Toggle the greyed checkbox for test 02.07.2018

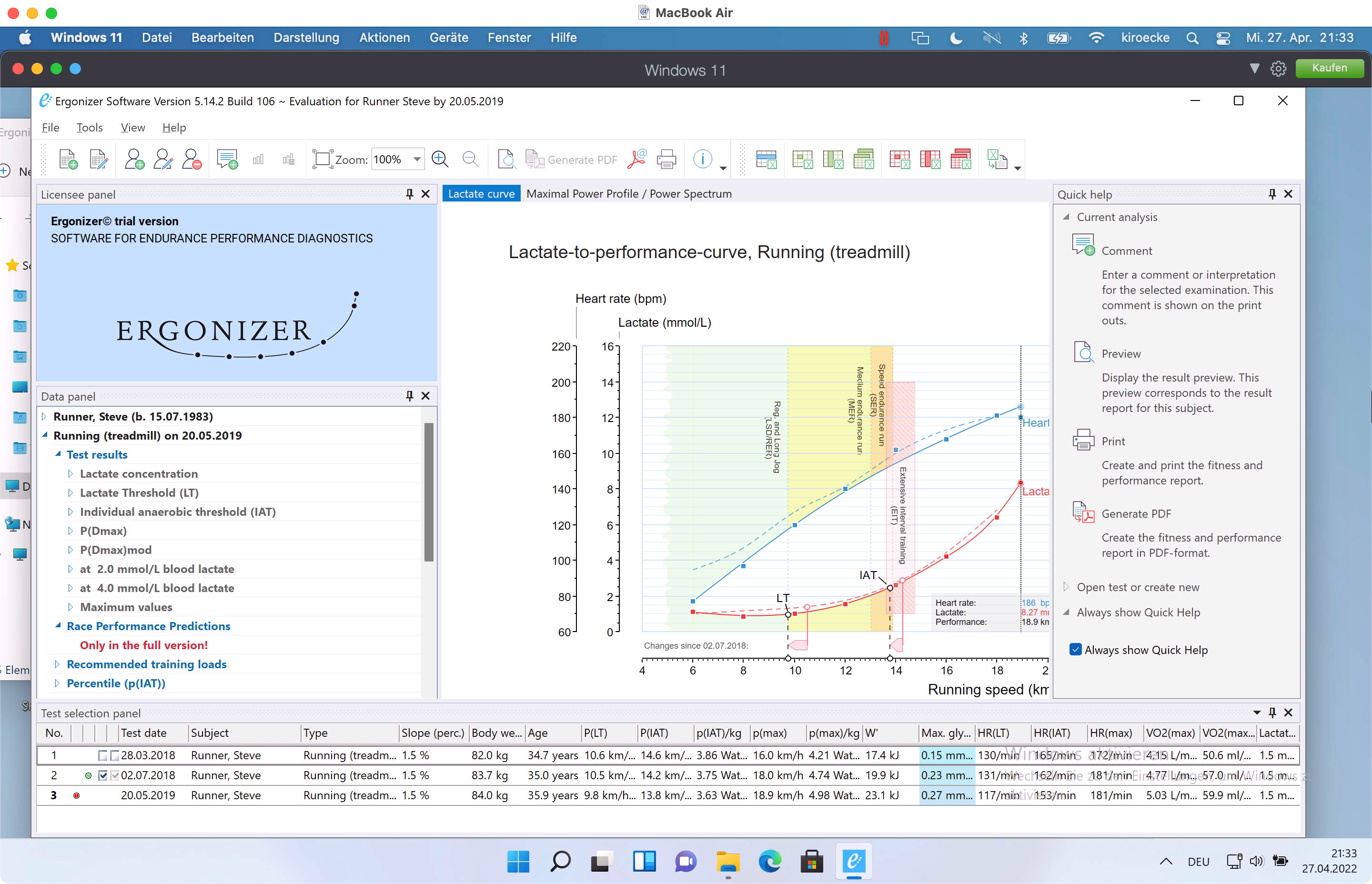pos(115,775)
